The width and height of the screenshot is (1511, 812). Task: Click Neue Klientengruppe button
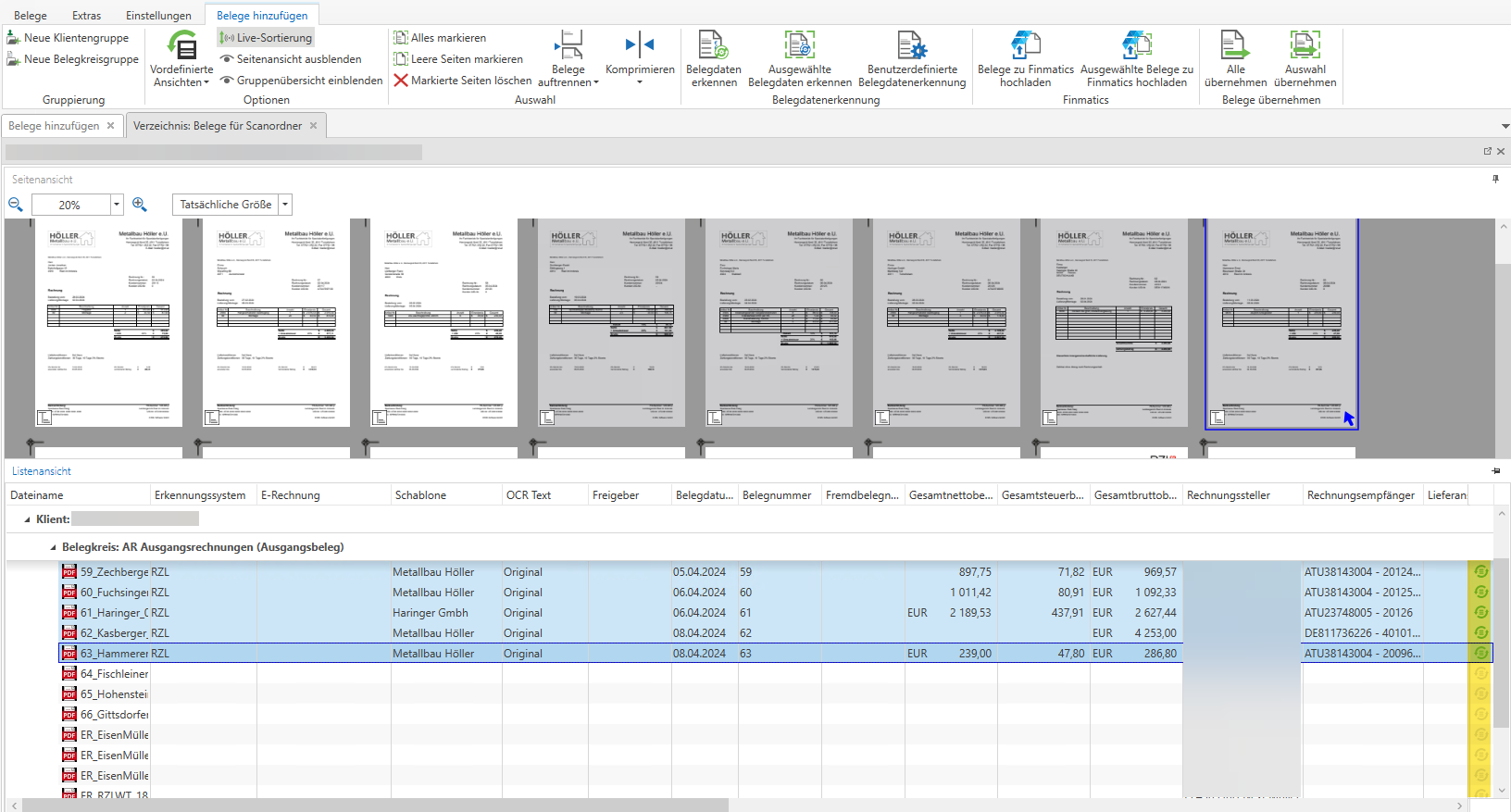point(68,38)
